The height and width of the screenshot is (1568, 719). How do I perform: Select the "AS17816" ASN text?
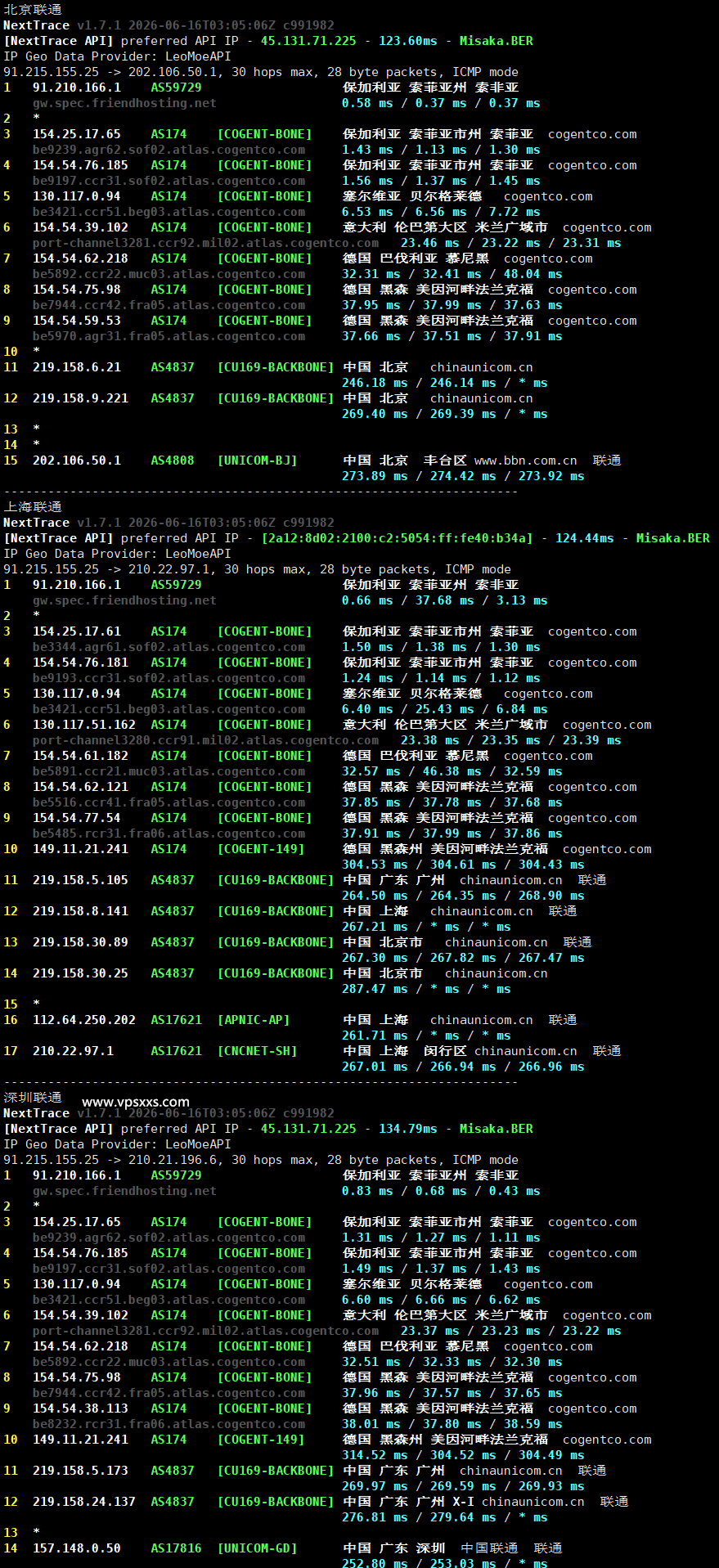tap(176, 1548)
